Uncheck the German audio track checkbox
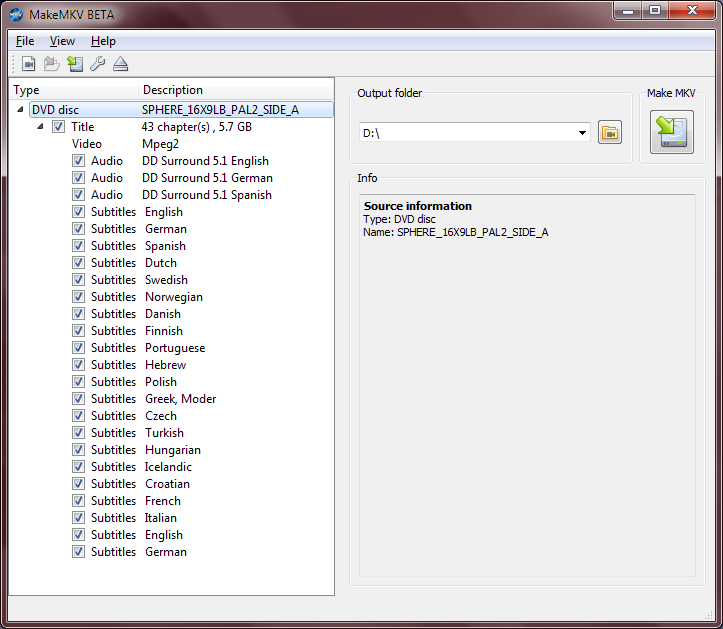The width and height of the screenshot is (723, 629). pos(78,178)
